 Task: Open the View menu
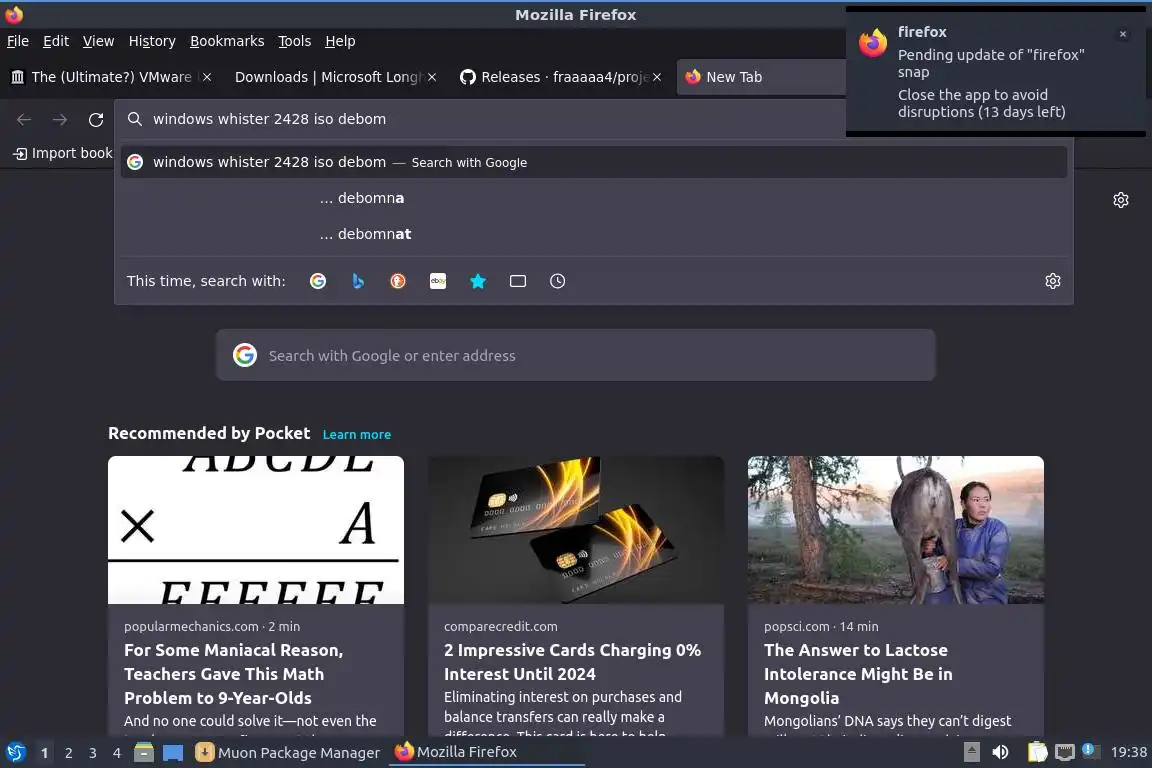tap(98, 41)
